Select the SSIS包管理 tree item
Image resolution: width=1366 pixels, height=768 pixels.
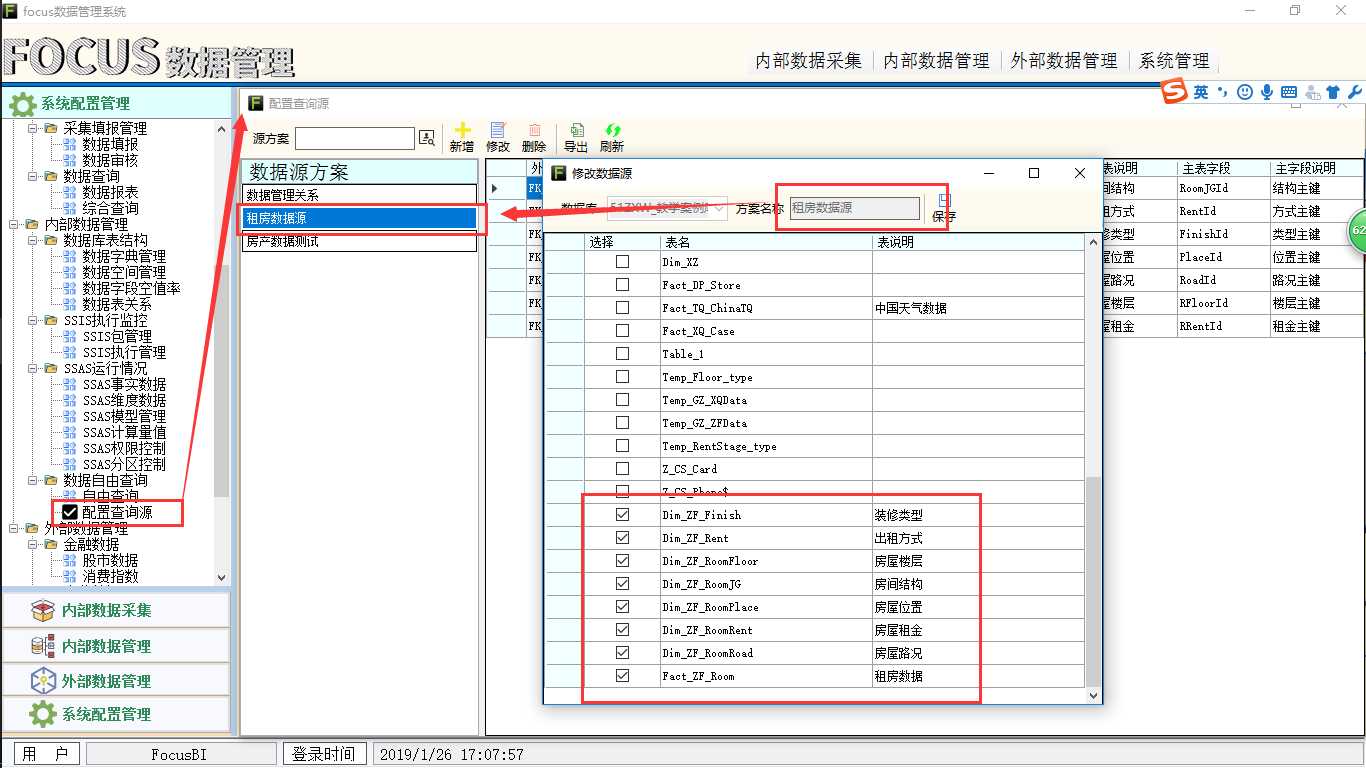pyautogui.click(x=117, y=336)
